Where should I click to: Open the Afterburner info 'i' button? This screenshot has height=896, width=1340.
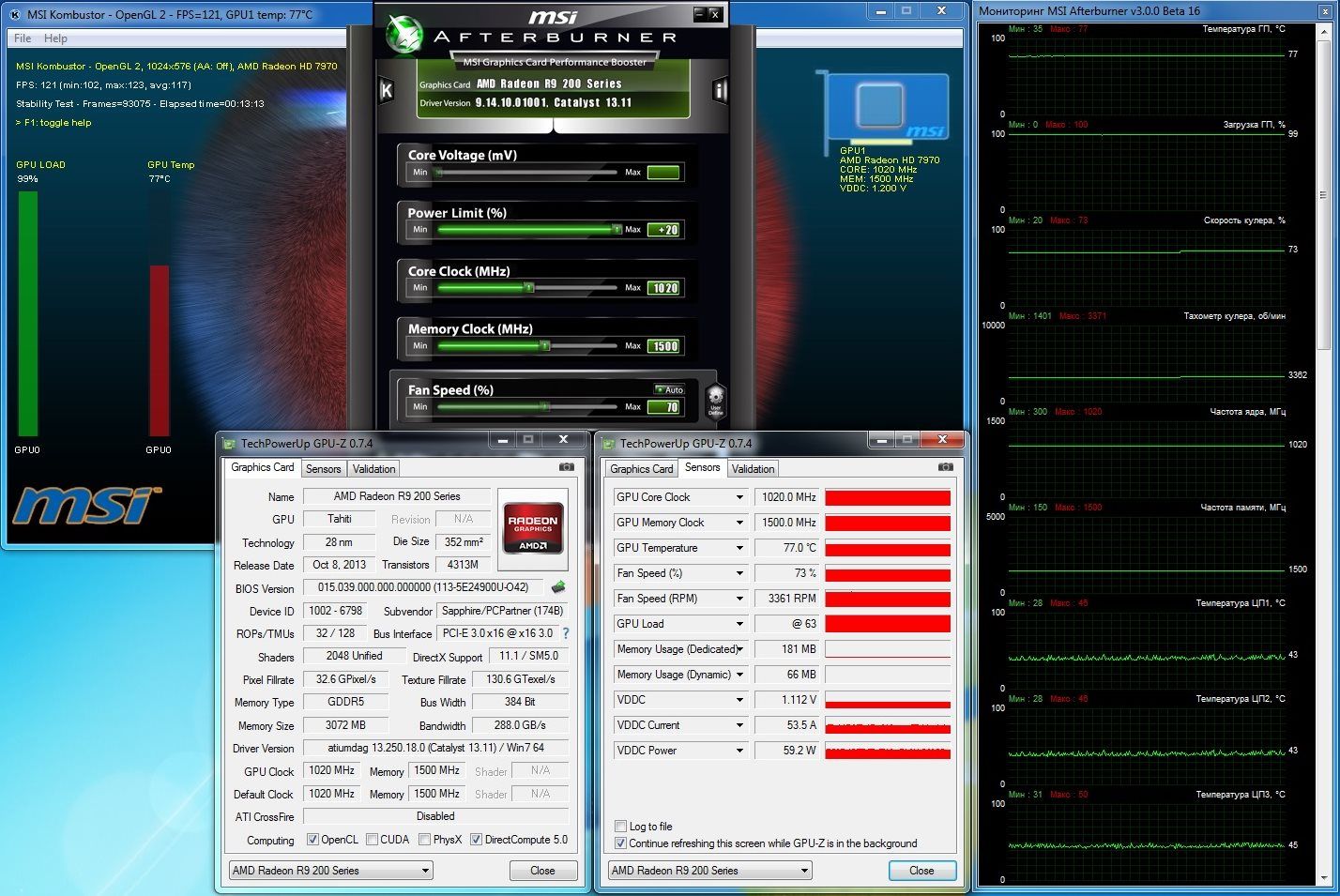721,90
